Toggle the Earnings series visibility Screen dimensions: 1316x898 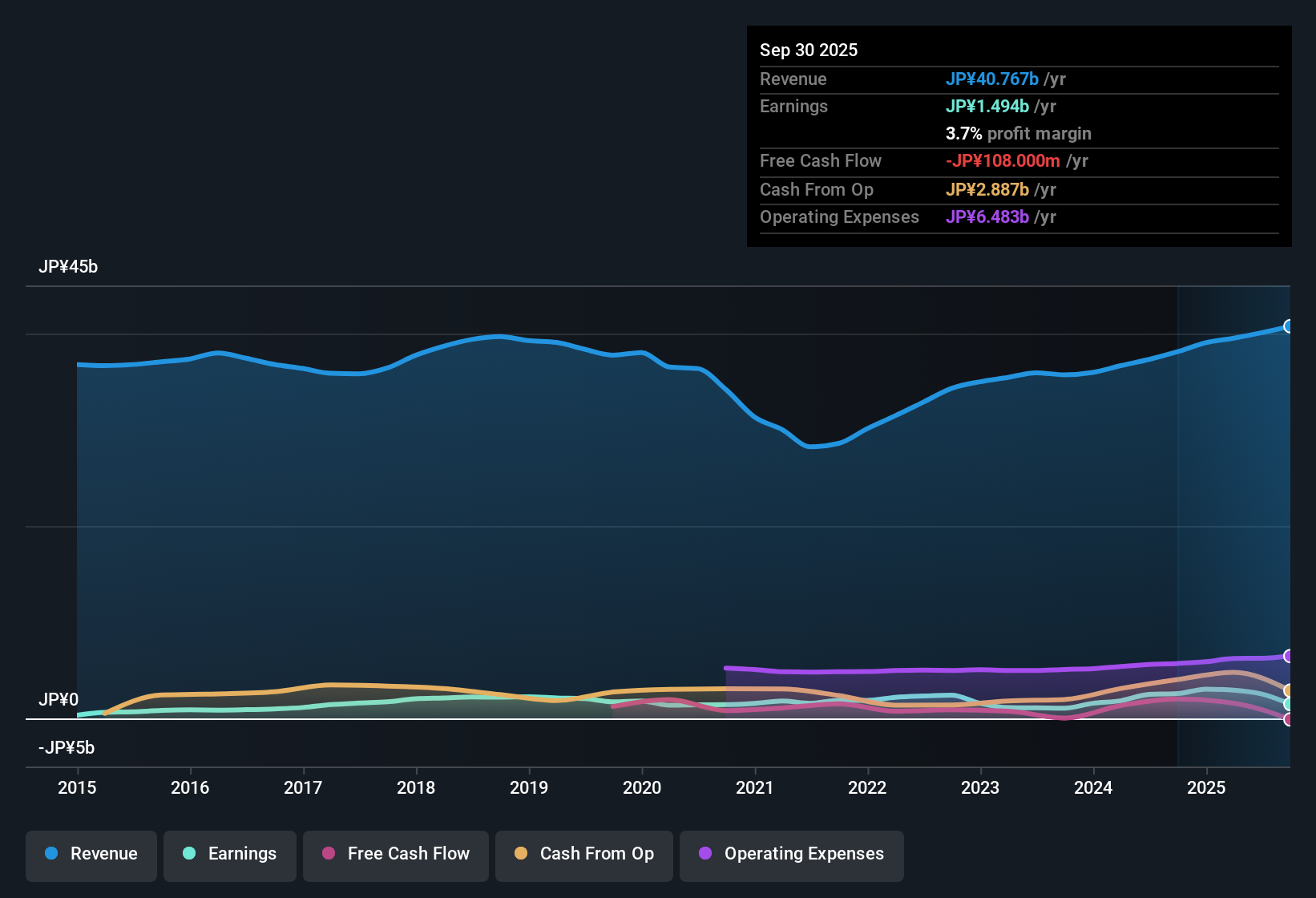click(x=229, y=854)
